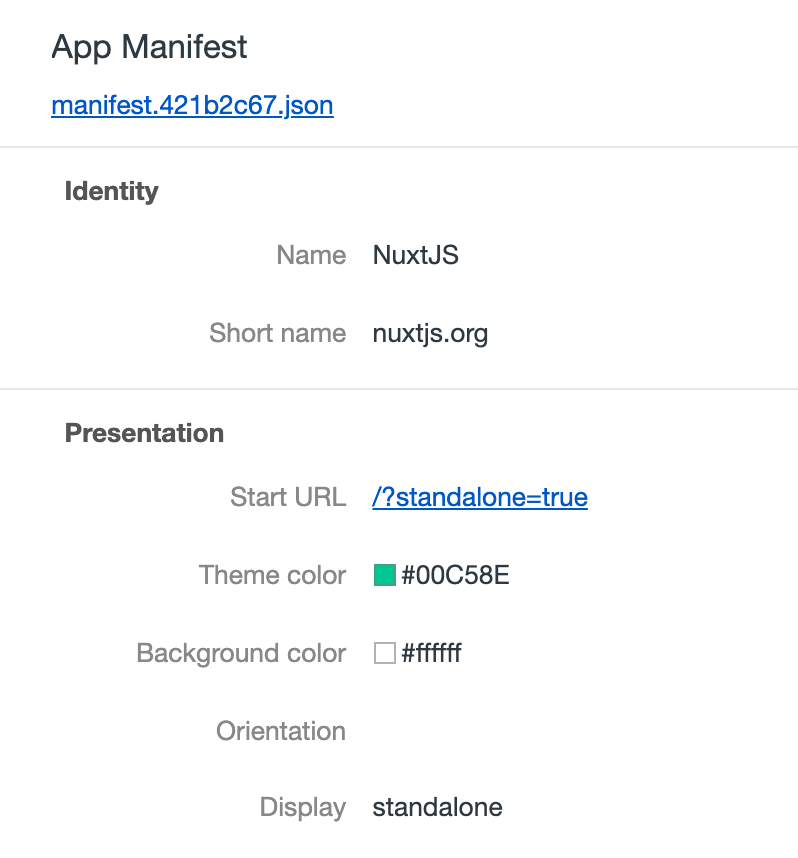Click the Theme color hex value #00C58E
Viewport: 798px width, 858px height.
tap(453, 576)
